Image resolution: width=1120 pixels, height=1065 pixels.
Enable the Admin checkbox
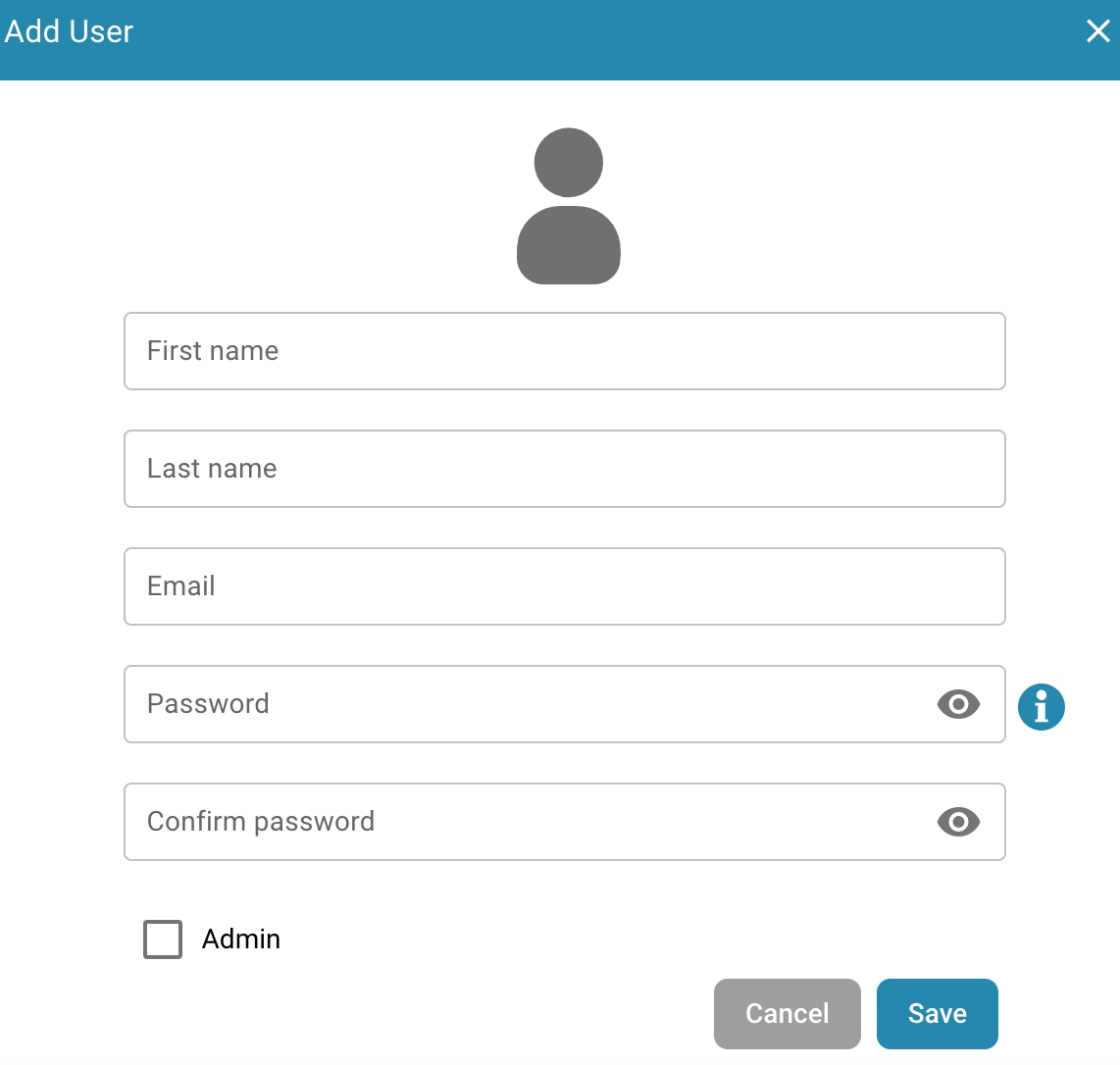(x=163, y=938)
